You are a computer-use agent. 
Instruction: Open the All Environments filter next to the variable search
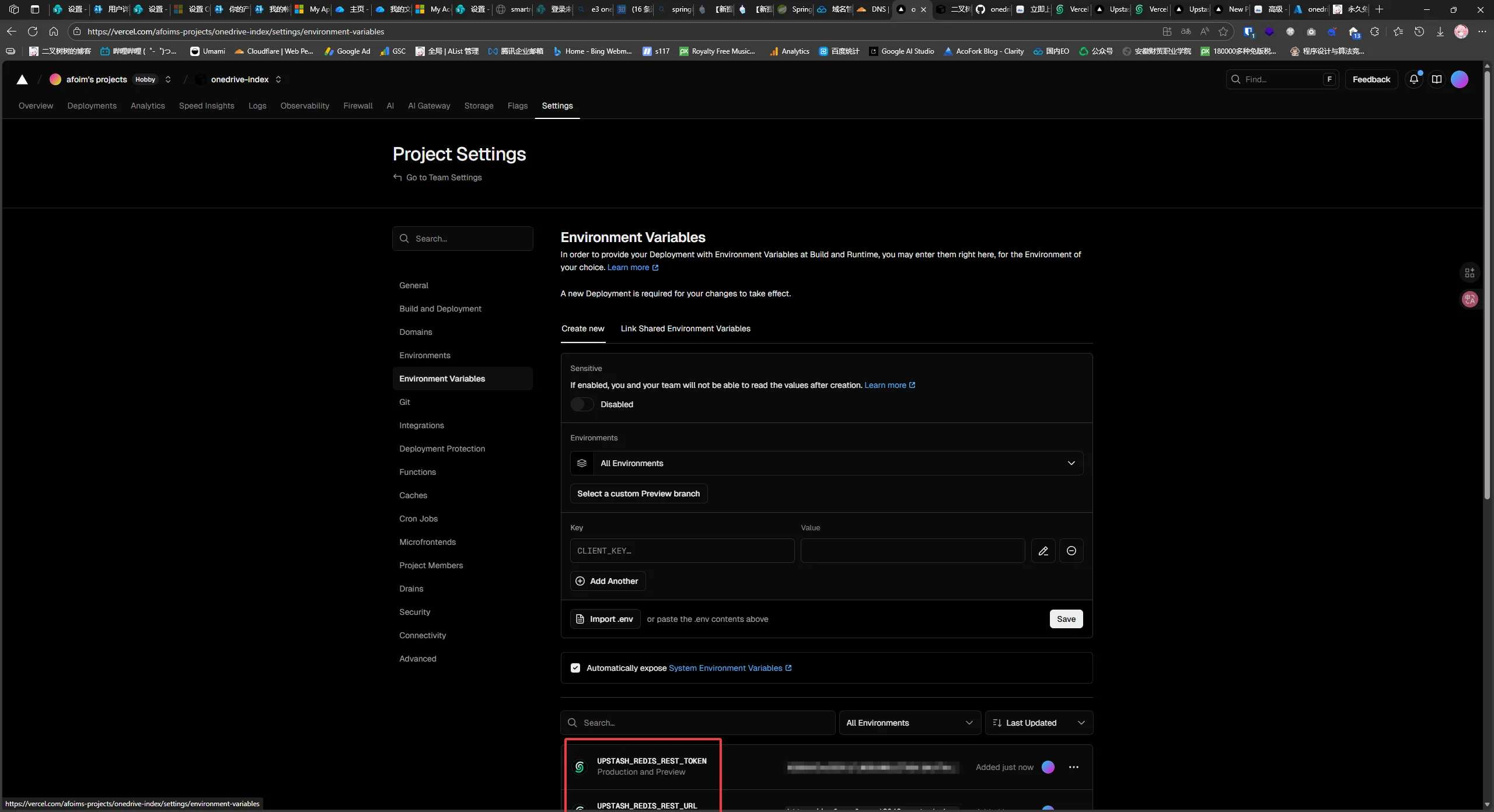pyautogui.click(x=909, y=723)
